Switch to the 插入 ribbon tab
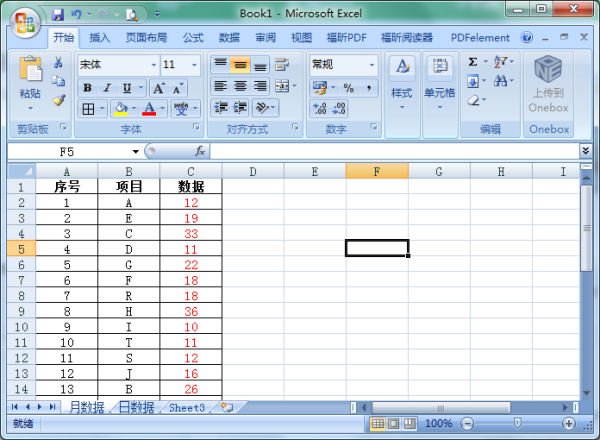The width and height of the screenshot is (600, 440). click(x=99, y=37)
